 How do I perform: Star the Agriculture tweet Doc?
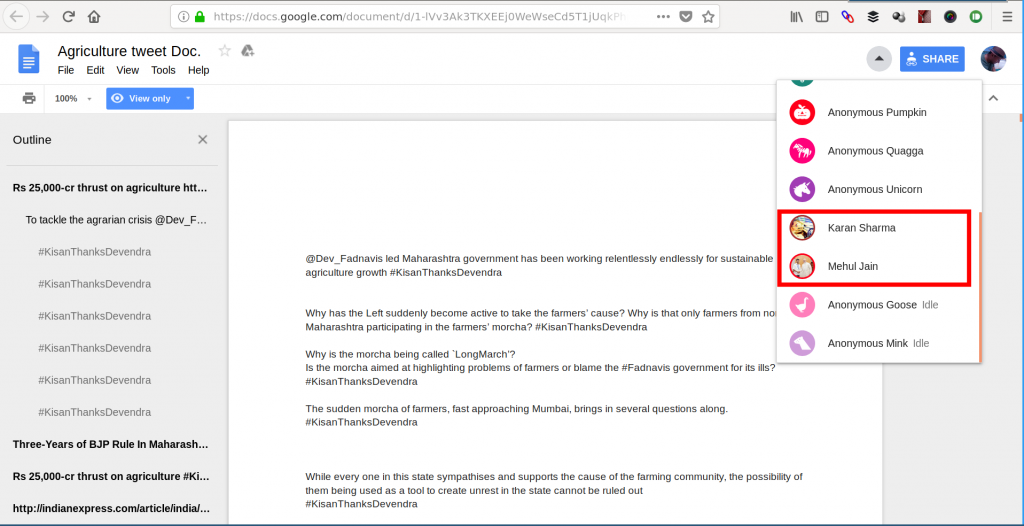pyautogui.click(x=225, y=51)
